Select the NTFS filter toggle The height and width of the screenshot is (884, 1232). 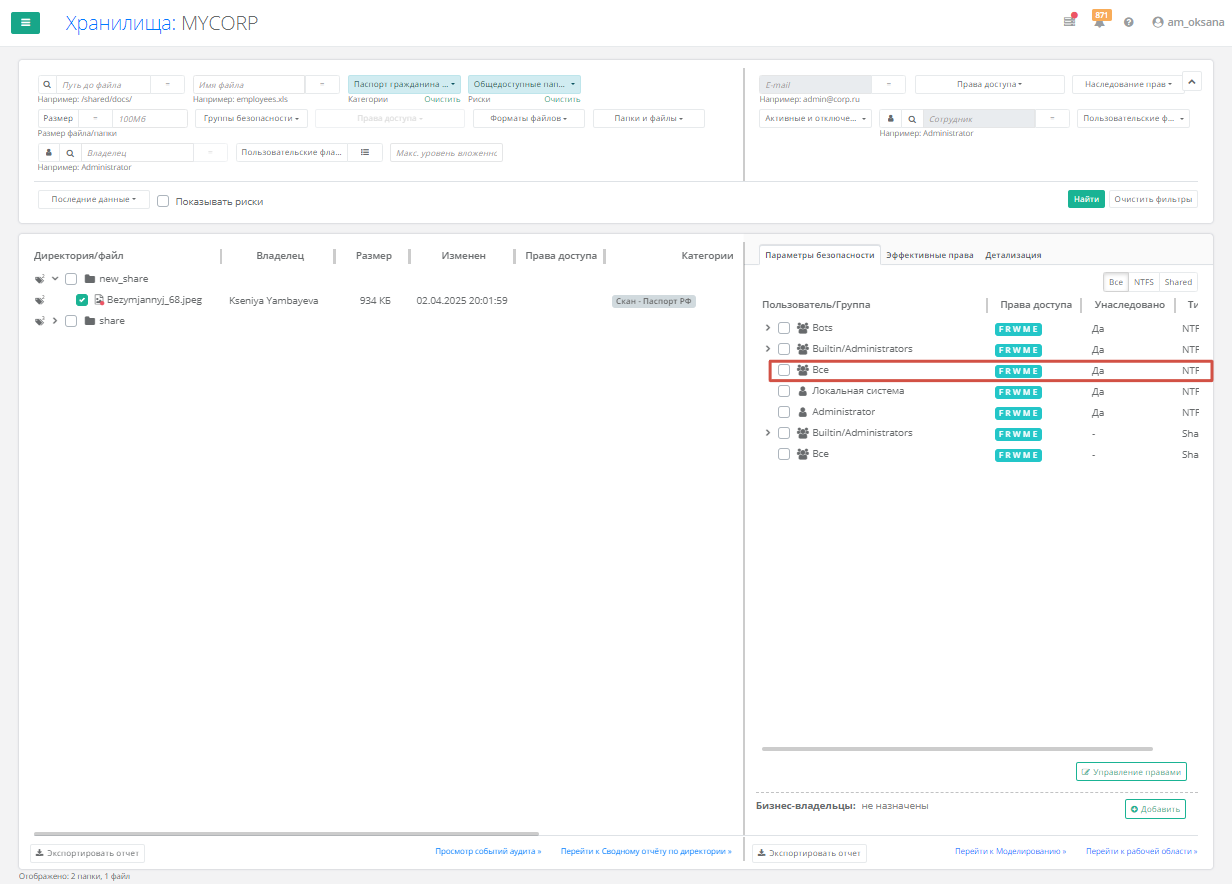pos(1143,282)
